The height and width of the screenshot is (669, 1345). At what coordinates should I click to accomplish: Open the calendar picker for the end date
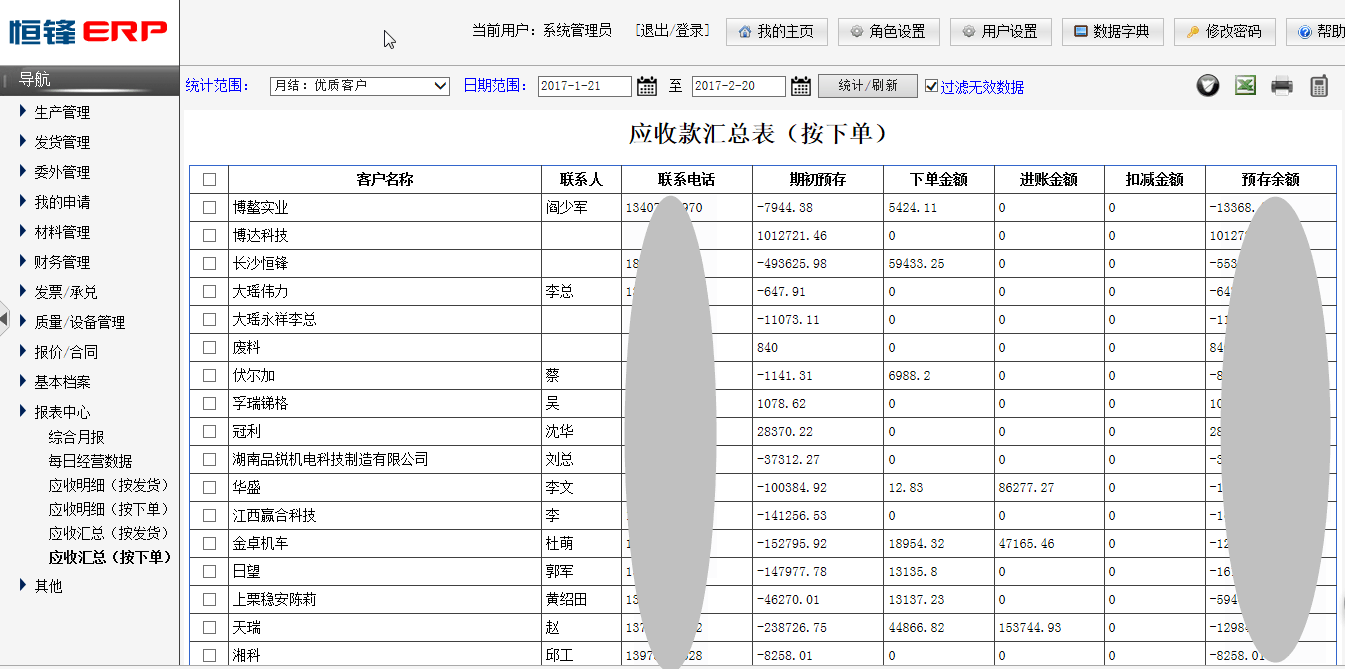[x=800, y=86]
